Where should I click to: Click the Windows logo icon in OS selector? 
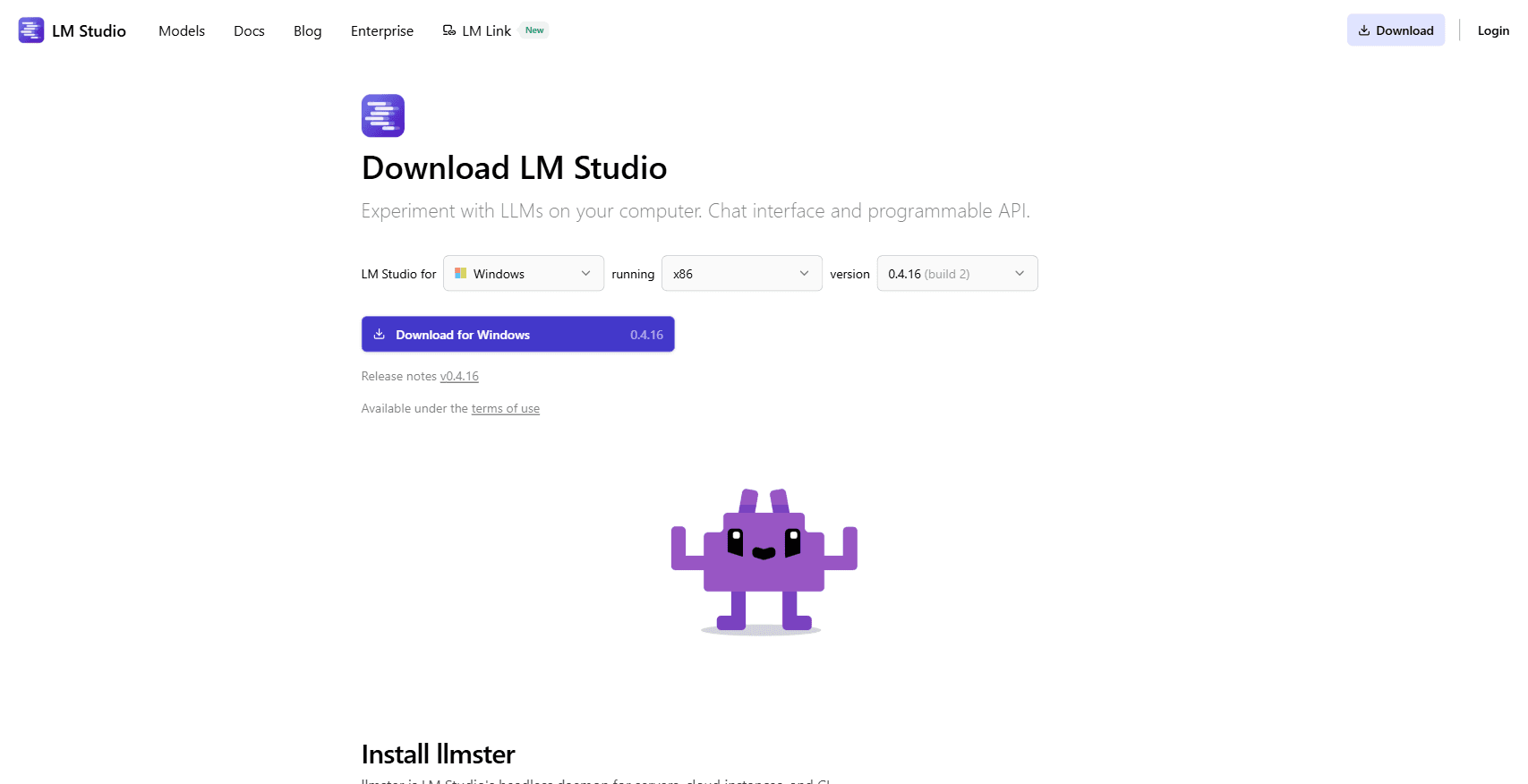461,273
